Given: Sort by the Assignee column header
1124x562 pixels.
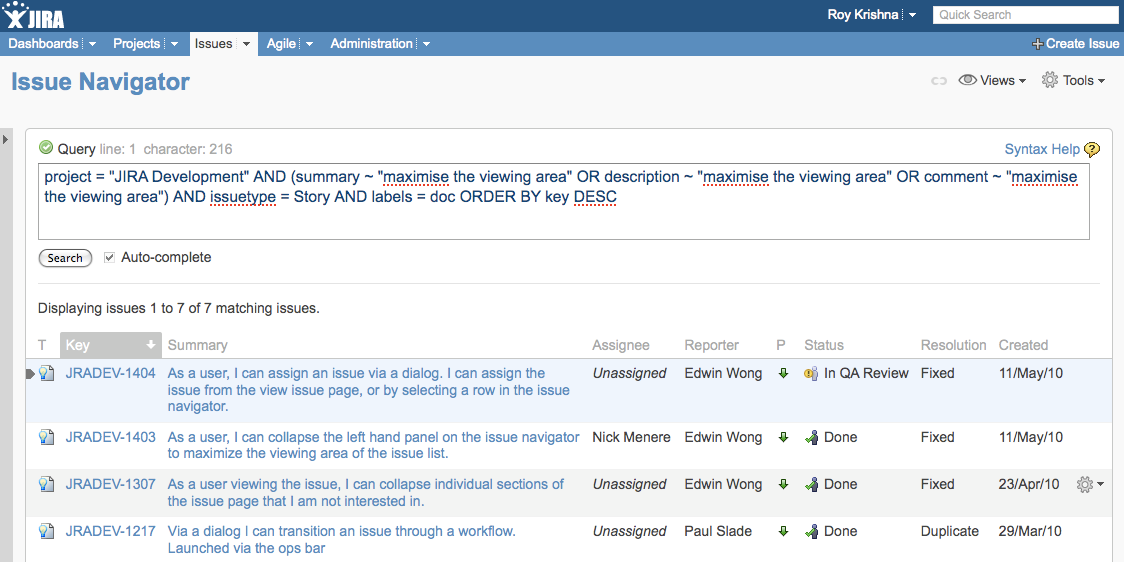Looking at the screenshot, I should (621, 345).
